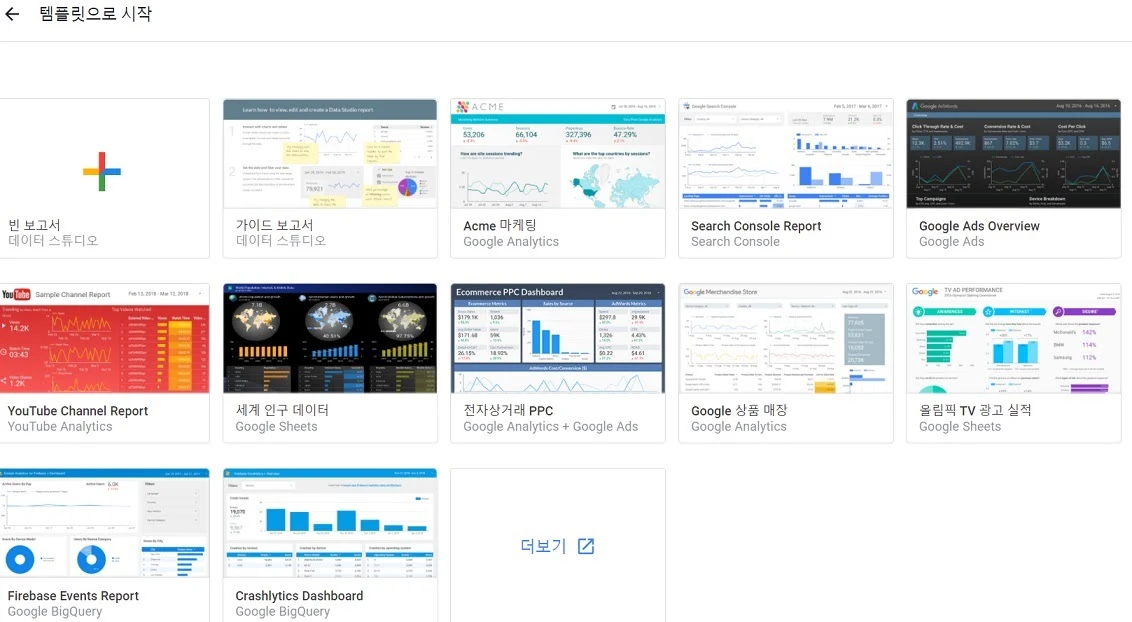Click the Google Ads Overview title

(979, 226)
